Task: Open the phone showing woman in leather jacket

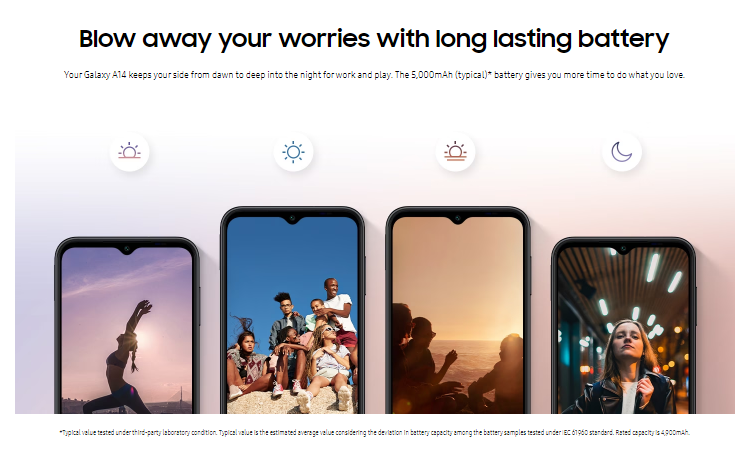Action: point(623,325)
